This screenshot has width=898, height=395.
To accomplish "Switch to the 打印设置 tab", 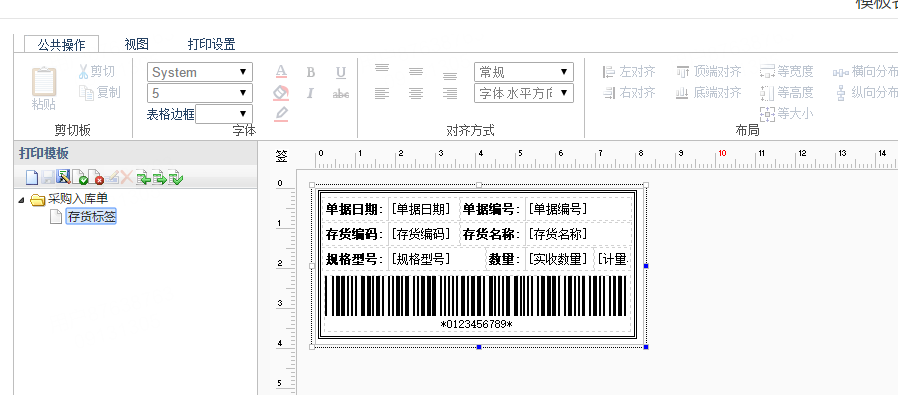I will click(x=211, y=44).
